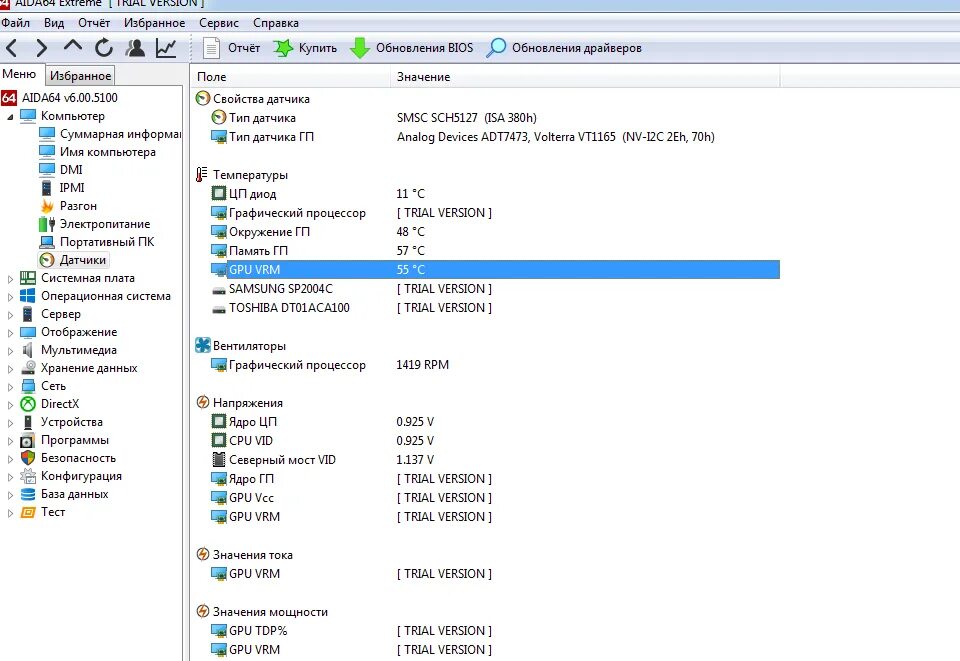Collapse the Компьютер tree node
Image resolution: width=960 pixels, height=661 pixels.
(x=10, y=116)
